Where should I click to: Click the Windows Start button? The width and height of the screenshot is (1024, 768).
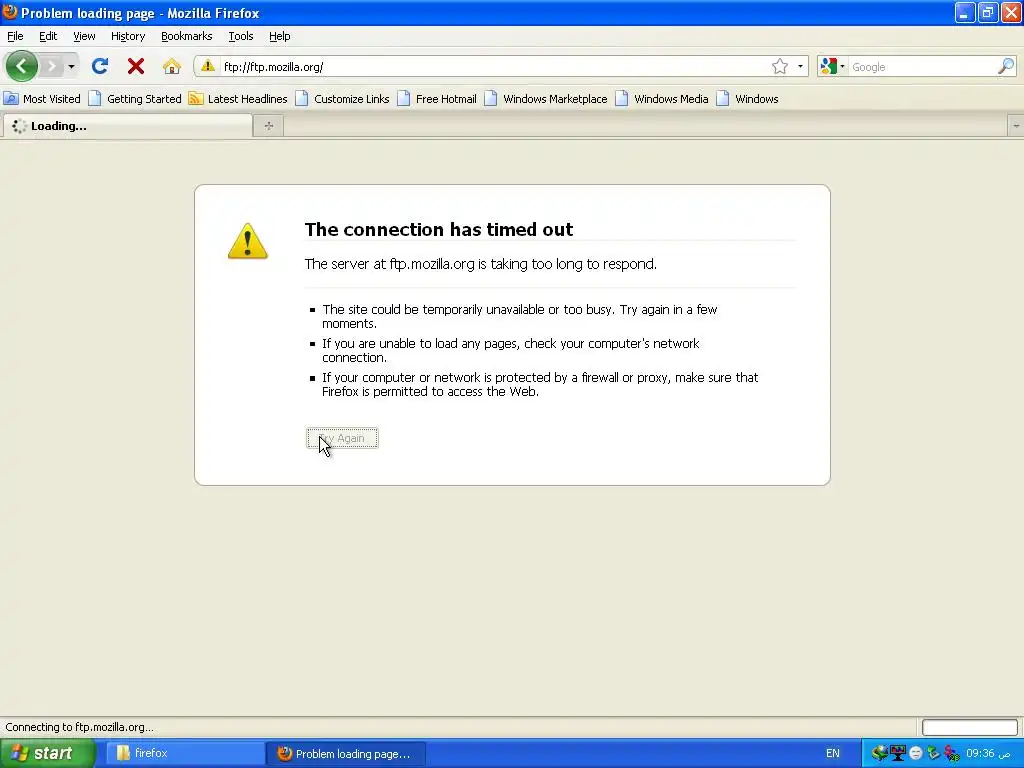point(47,753)
